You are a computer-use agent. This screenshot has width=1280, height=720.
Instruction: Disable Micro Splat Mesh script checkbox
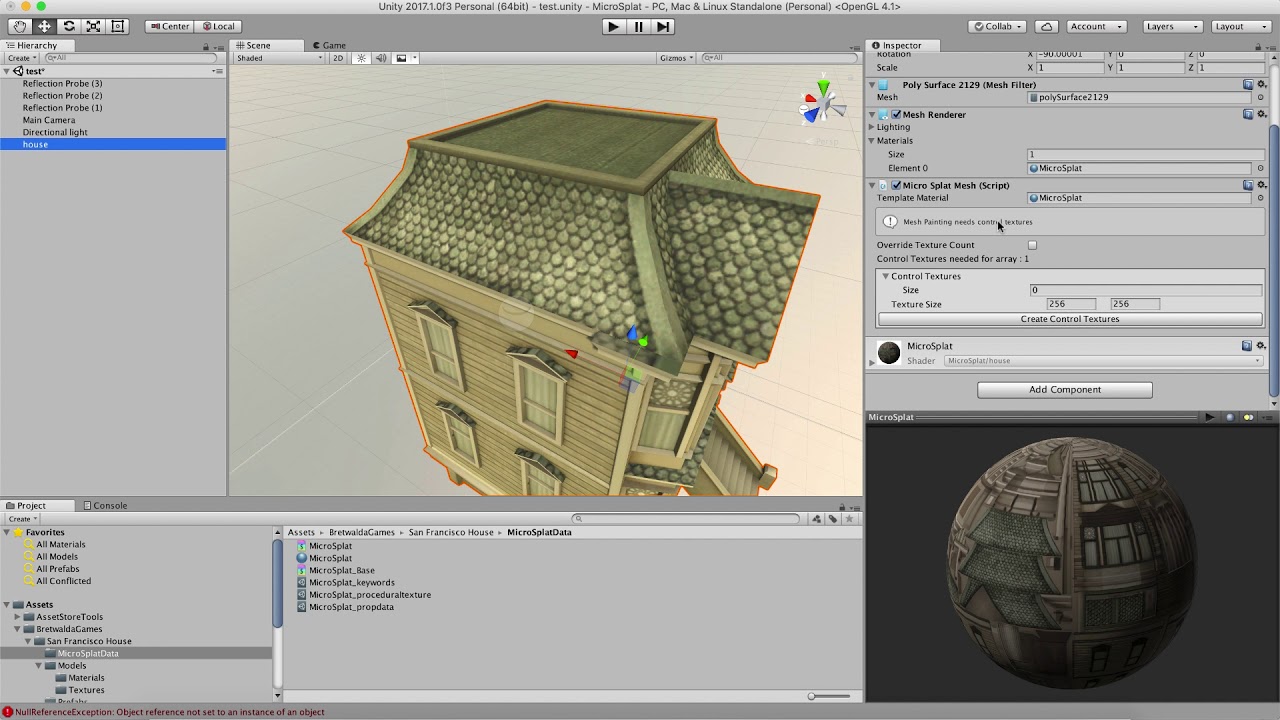point(896,185)
